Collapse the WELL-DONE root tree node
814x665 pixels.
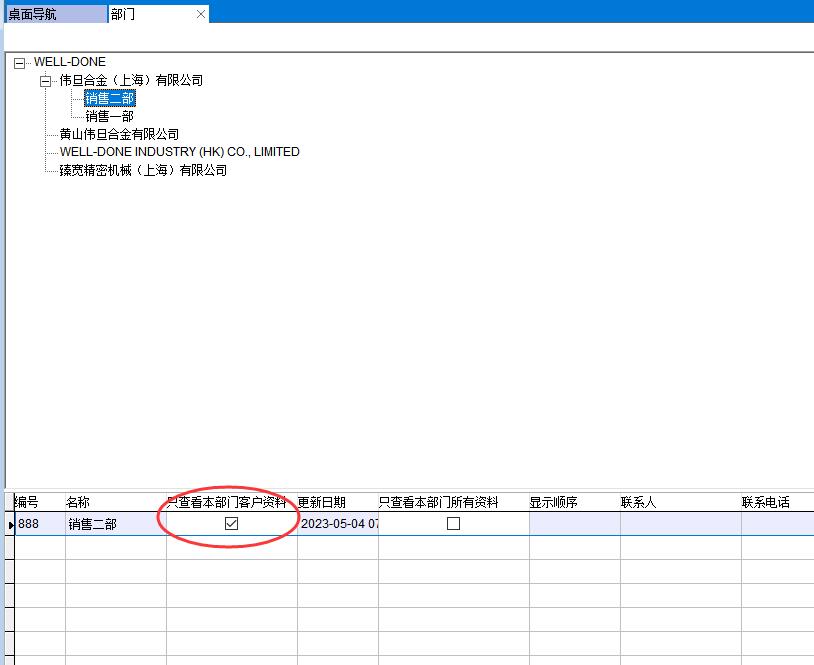[x=19, y=63]
